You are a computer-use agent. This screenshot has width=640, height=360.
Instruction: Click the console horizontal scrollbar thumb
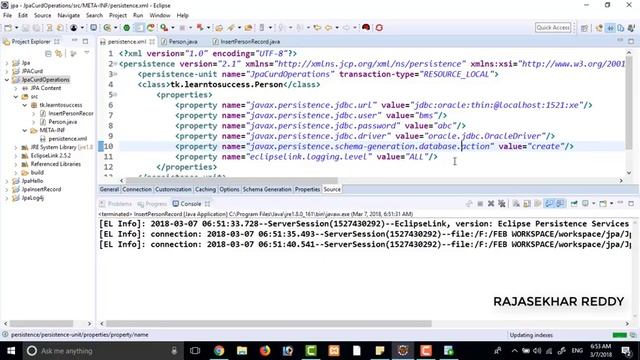pyautogui.click(x=269, y=324)
